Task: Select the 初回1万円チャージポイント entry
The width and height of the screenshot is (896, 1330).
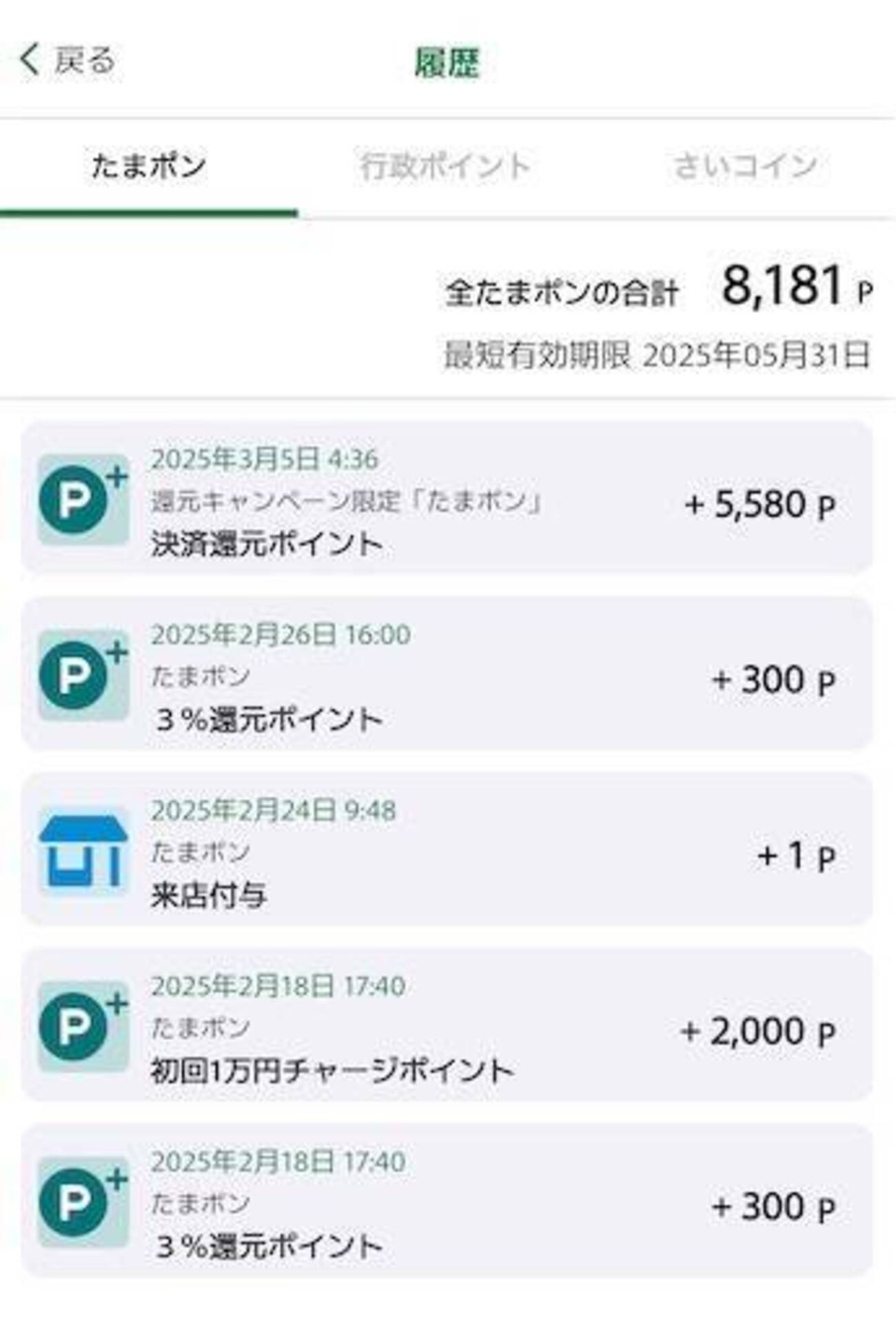Action: 332,1071
